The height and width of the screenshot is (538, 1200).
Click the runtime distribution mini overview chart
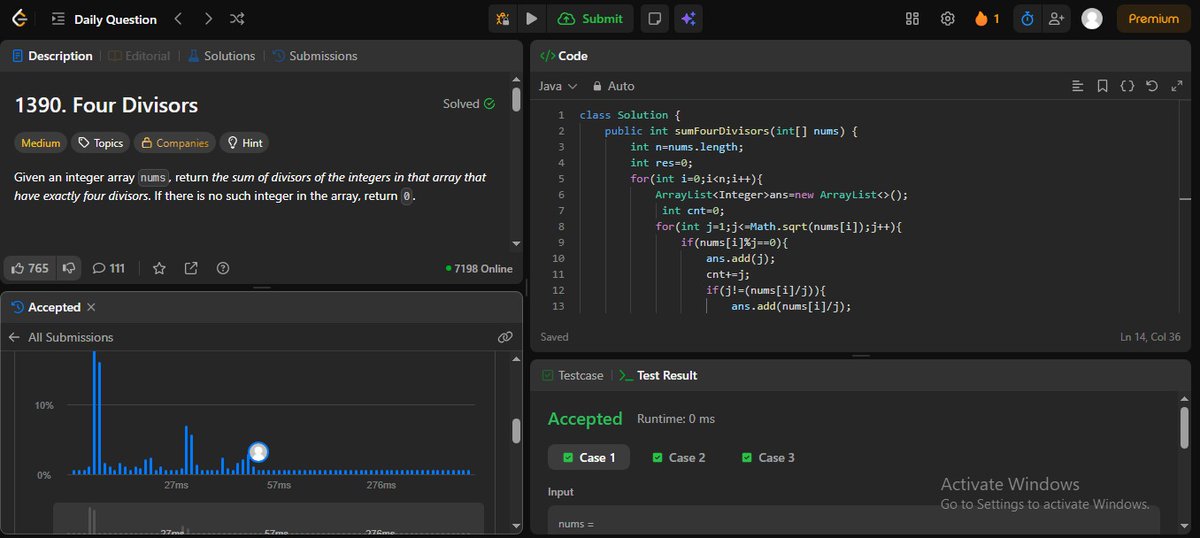(x=268, y=519)
